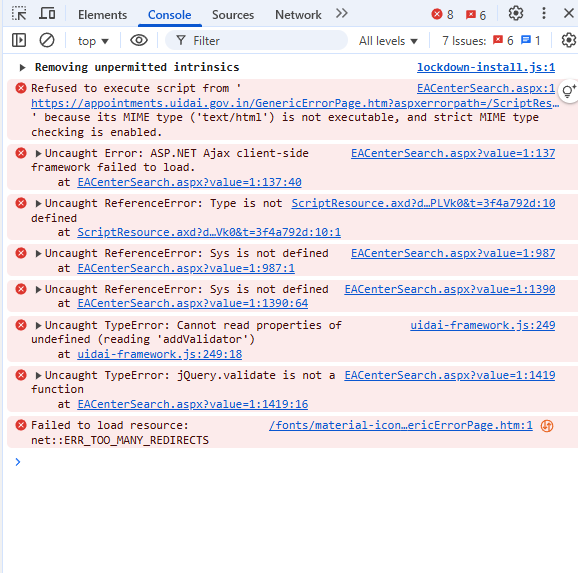Image resolution: width=578 pixels, height=573 pixels.
Task: Open EACenterSearch.aspx?value=1:1390 source link
Action: 450,289
